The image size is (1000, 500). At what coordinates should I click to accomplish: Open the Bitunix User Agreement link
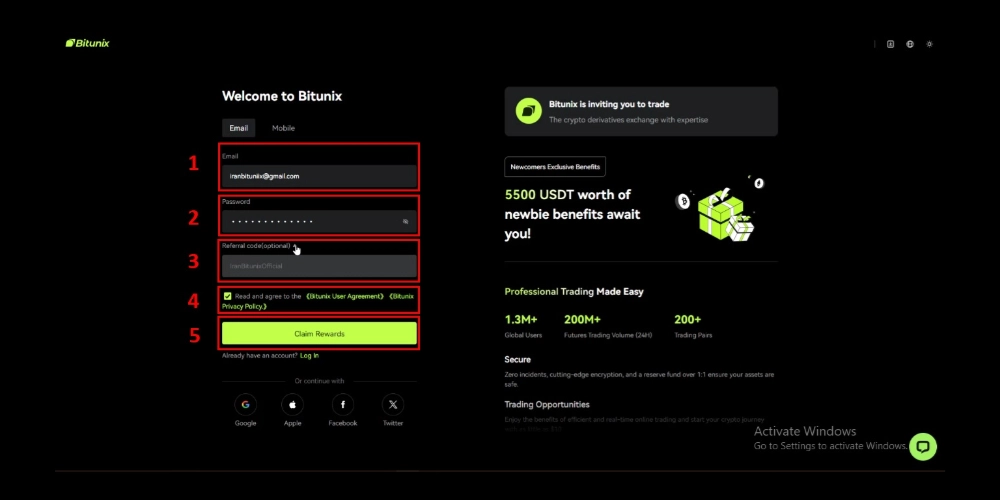point(345,296)
